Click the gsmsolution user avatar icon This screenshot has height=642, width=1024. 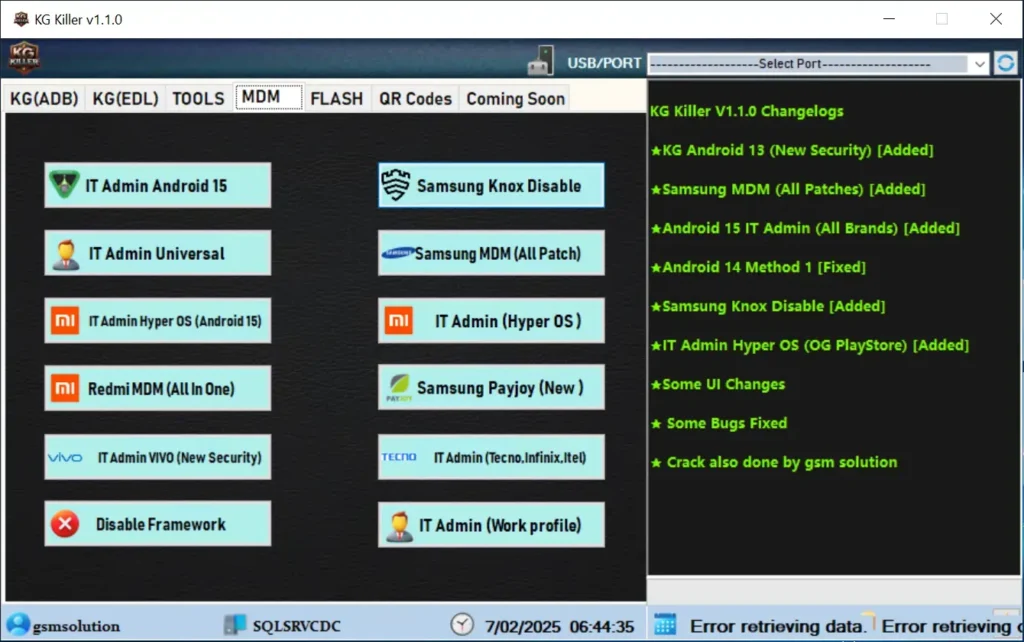pos(18,624)
